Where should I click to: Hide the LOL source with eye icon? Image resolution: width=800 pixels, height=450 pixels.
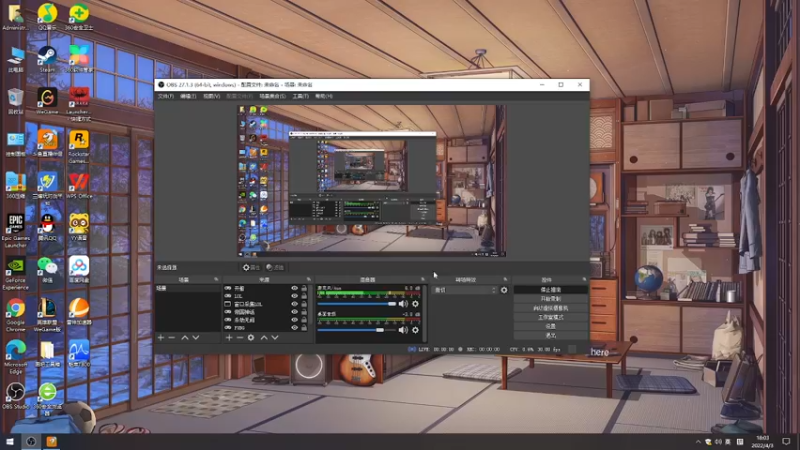pos(294,296)
